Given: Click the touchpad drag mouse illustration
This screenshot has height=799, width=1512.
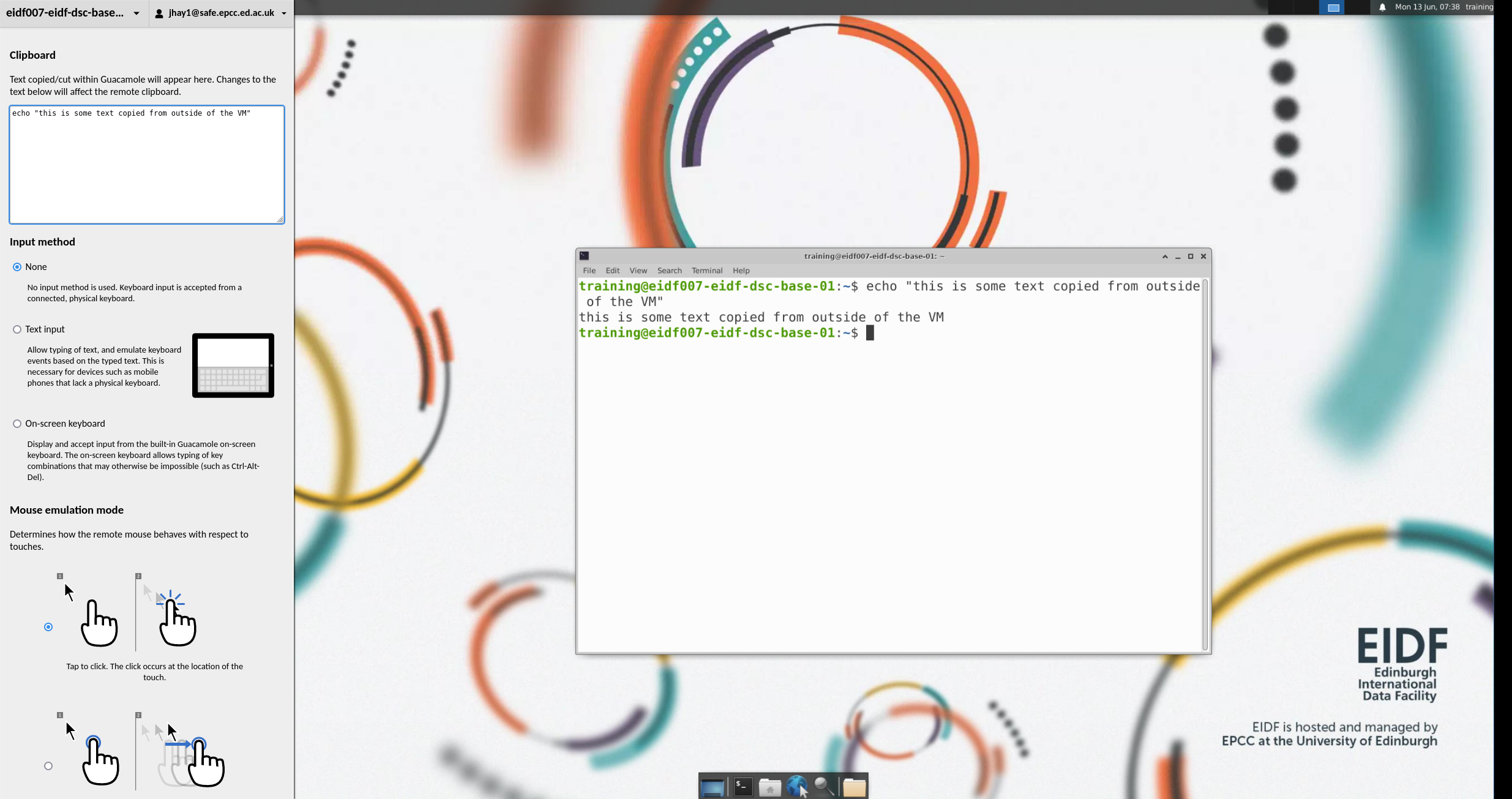Looking at the screenshot, I should click(x=141, y=751).
